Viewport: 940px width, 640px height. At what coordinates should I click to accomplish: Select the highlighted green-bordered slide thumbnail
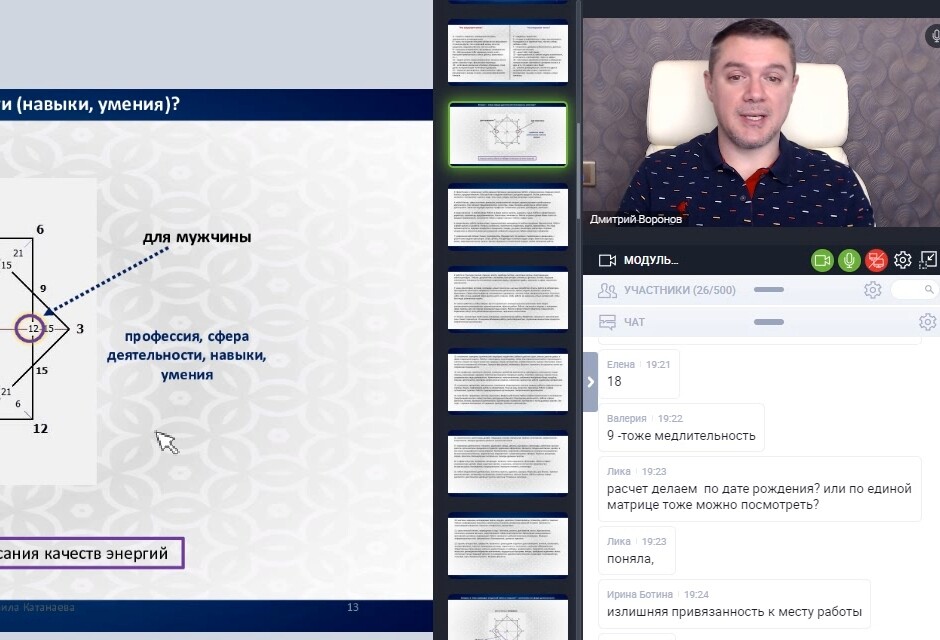point(508,133)
